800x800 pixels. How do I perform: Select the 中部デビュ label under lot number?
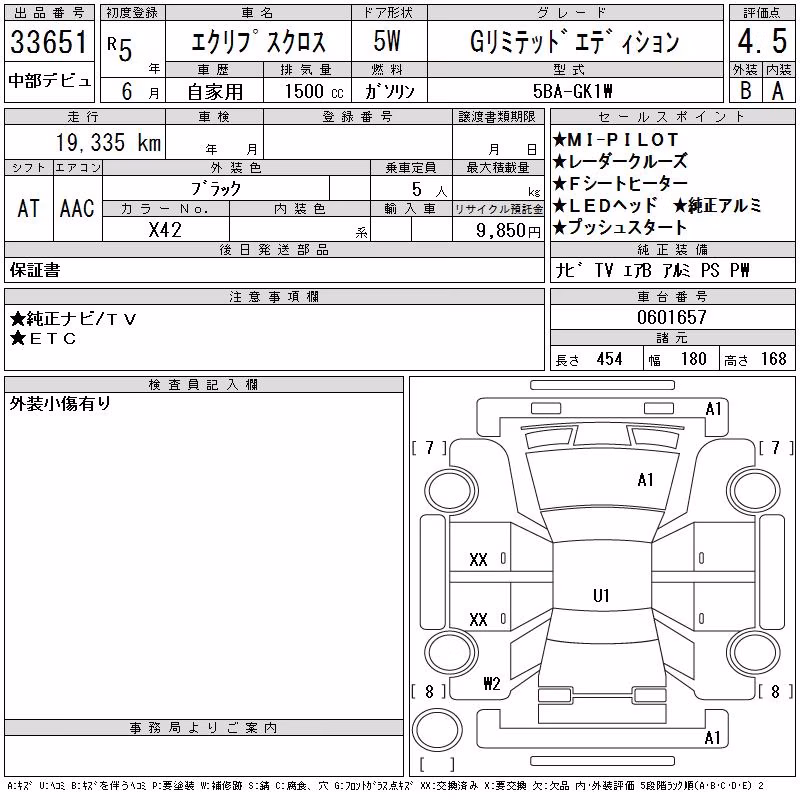tap(49, 81)
